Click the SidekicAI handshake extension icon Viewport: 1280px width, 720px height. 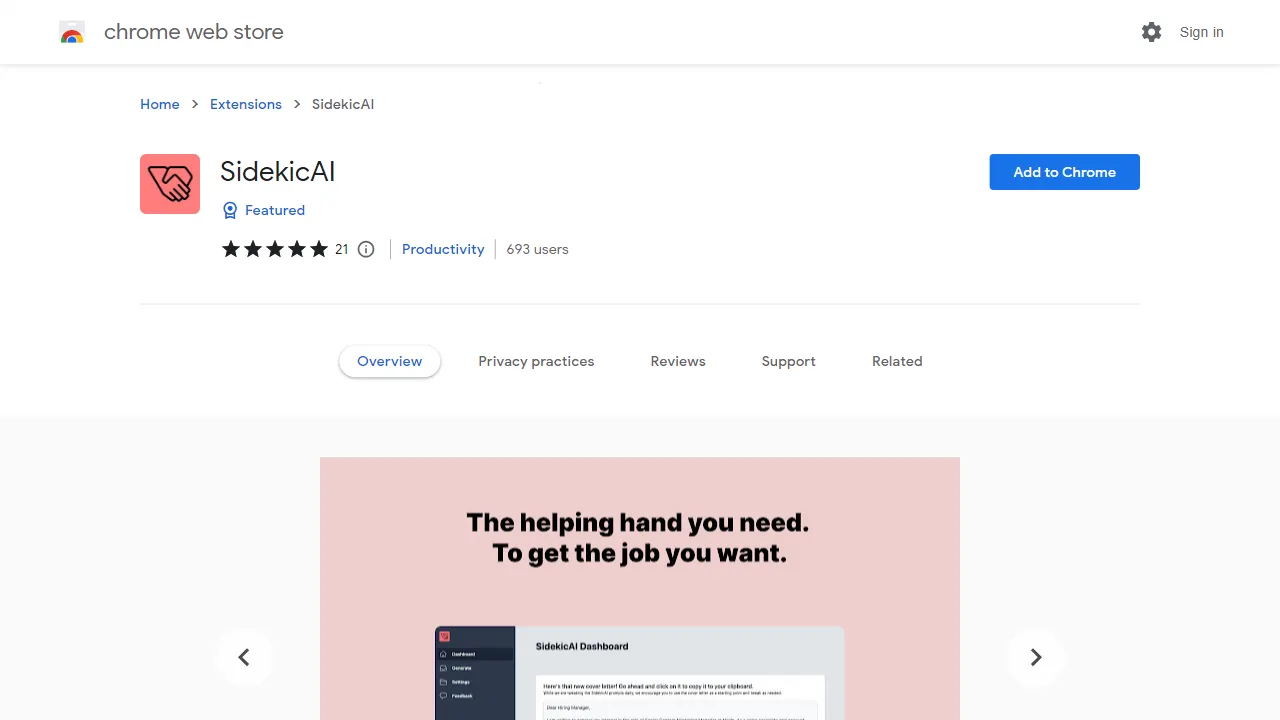click(x=170, y=184)
